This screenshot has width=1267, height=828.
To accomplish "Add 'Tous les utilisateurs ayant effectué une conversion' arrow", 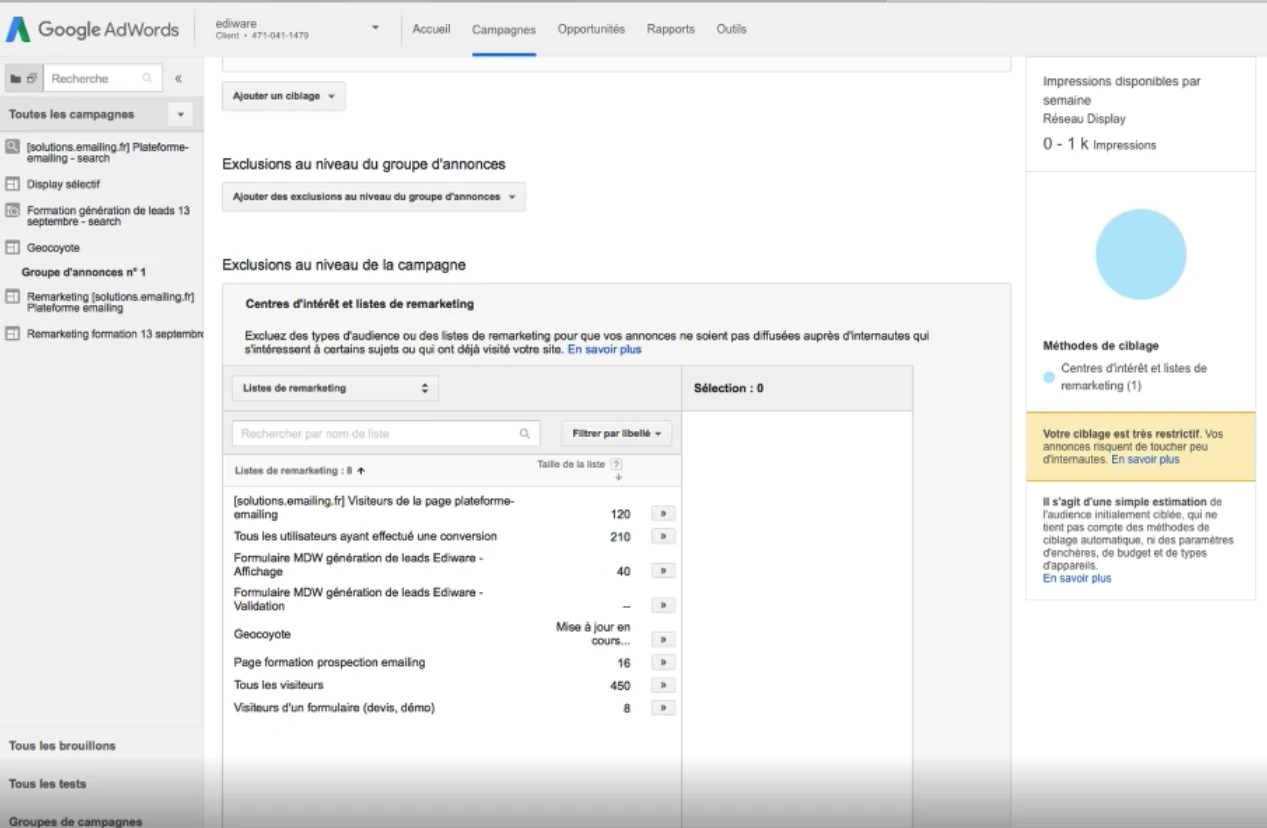I will 664,536.
